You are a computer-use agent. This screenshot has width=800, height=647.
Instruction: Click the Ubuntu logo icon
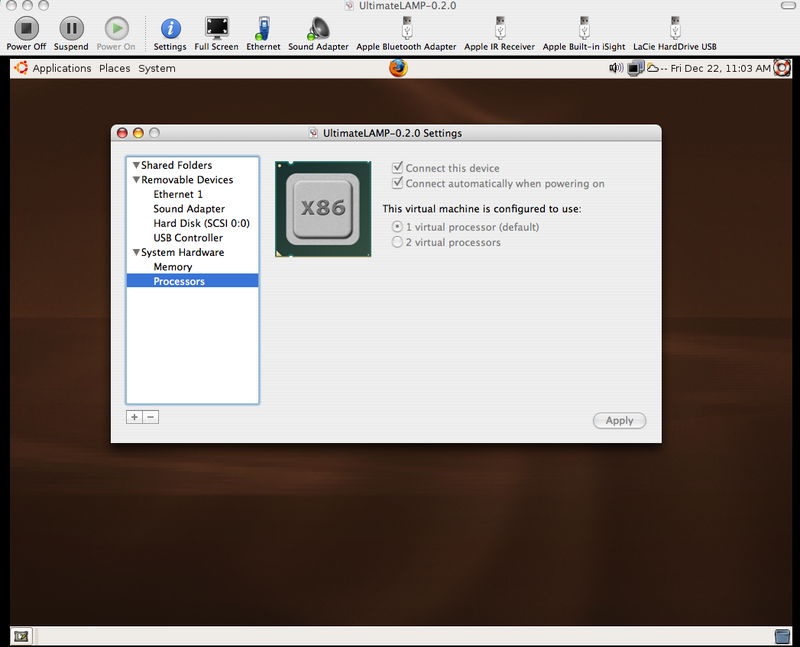point(20,68)
